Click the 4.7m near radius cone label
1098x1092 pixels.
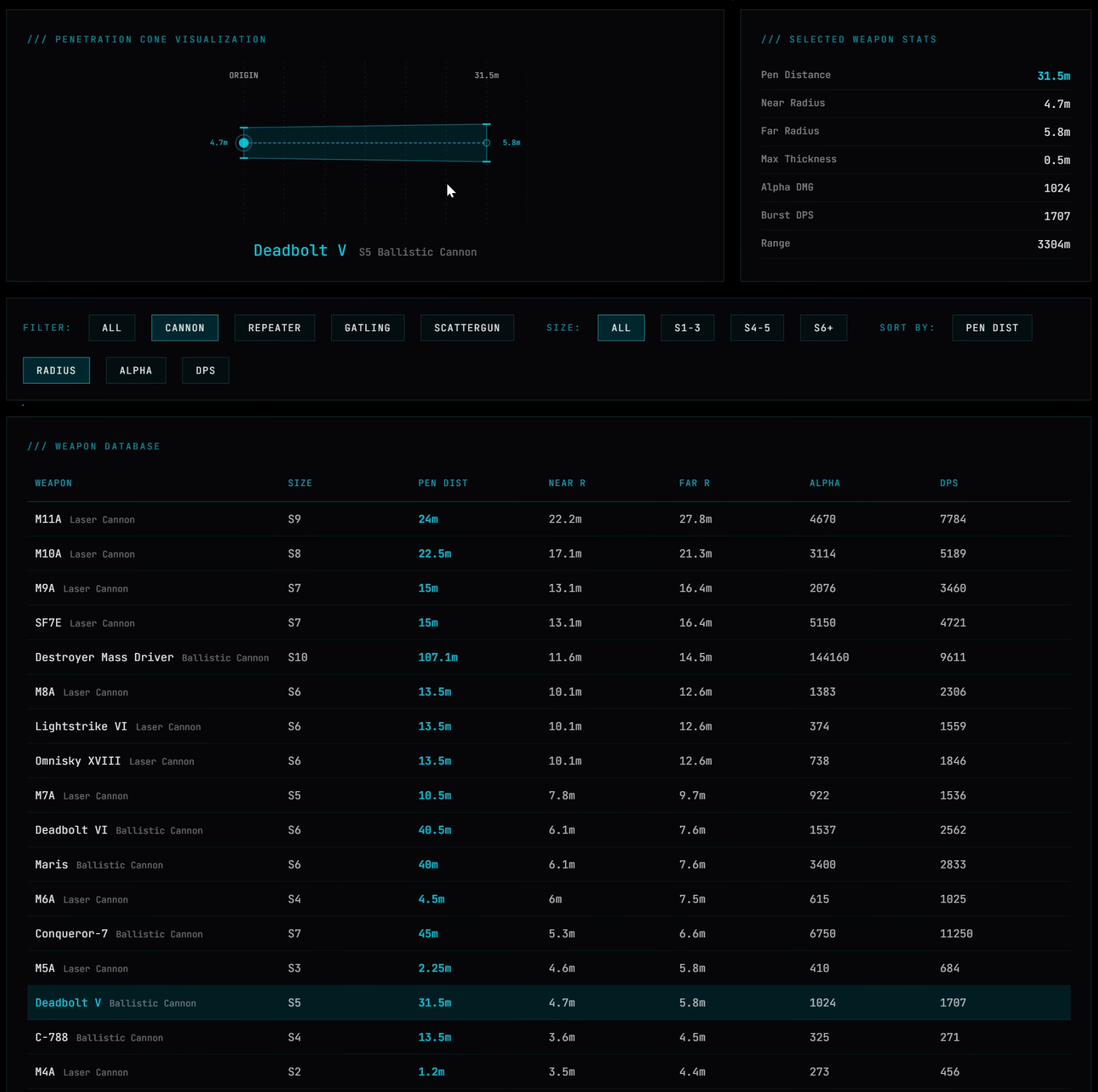coord(219,143)
